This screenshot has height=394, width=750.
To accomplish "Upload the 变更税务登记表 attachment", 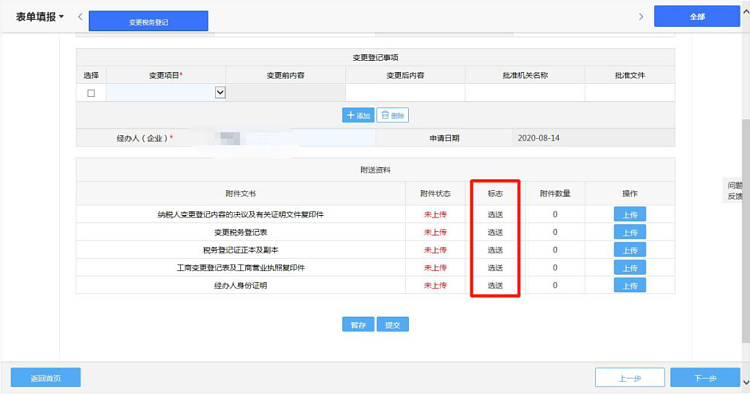I will (x=630, y=232).
